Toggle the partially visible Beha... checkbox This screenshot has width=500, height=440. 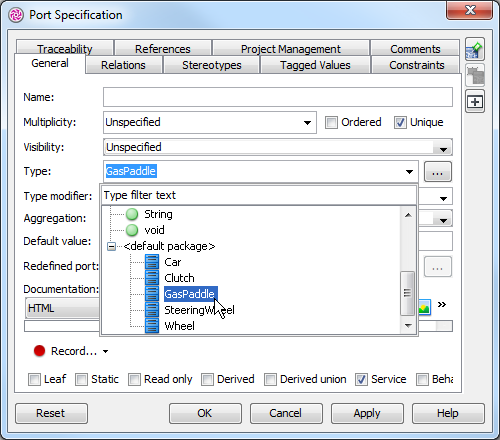[422, 379]
